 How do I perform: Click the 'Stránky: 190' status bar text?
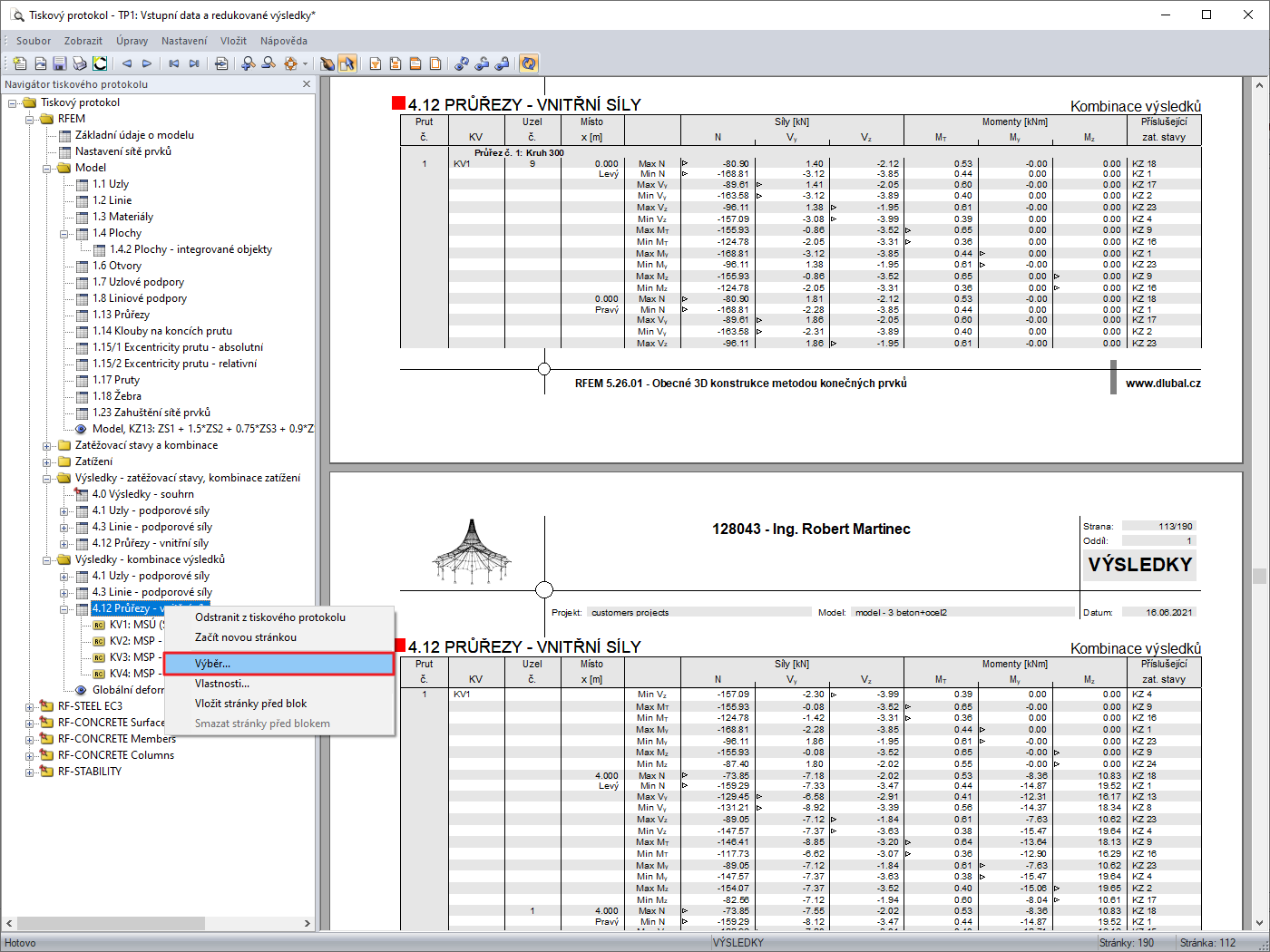1127,943
